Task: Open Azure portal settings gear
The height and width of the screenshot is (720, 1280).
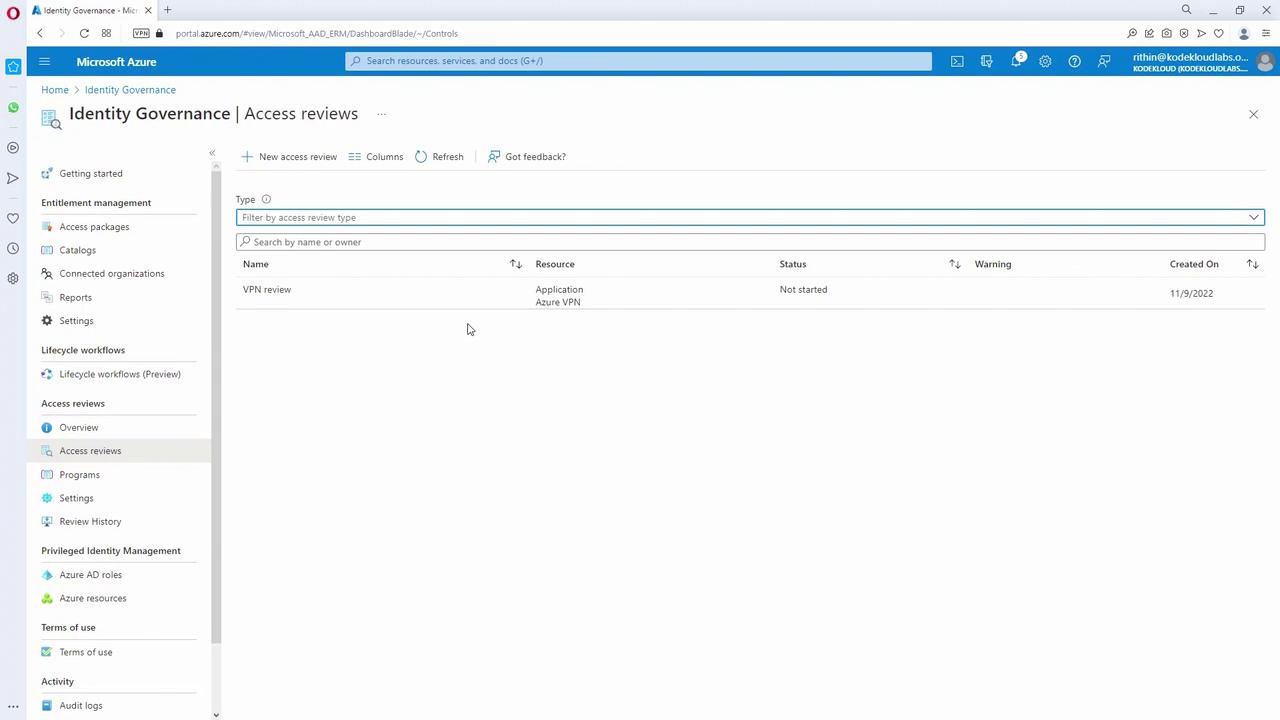Action: pos(1045,61)
